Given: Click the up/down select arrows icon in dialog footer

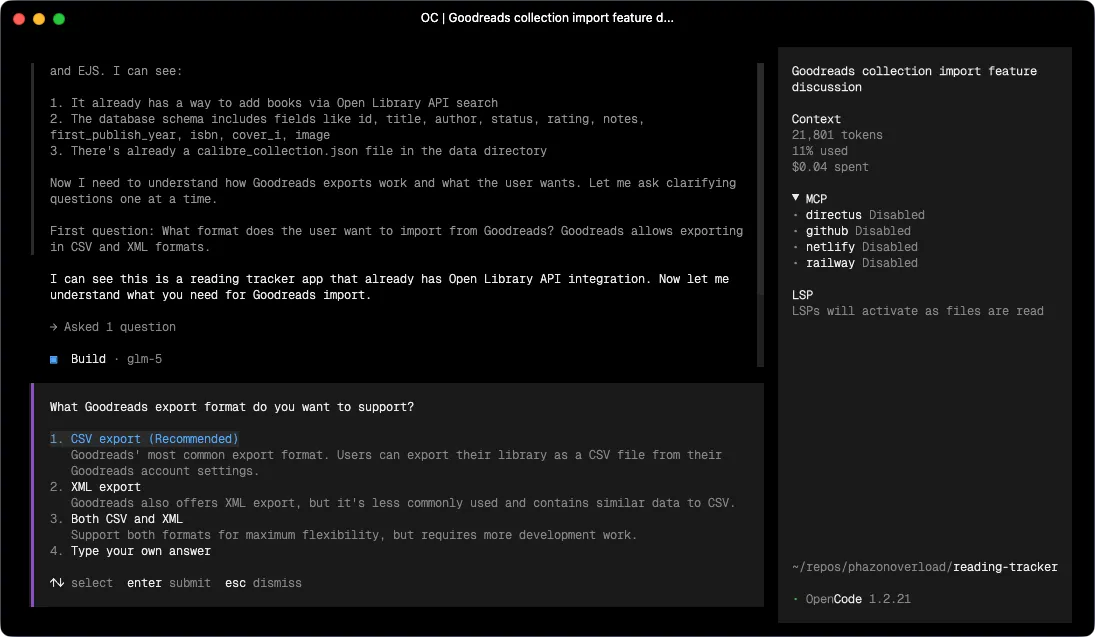Looking at the screenshot, I should tap(57, 583).
